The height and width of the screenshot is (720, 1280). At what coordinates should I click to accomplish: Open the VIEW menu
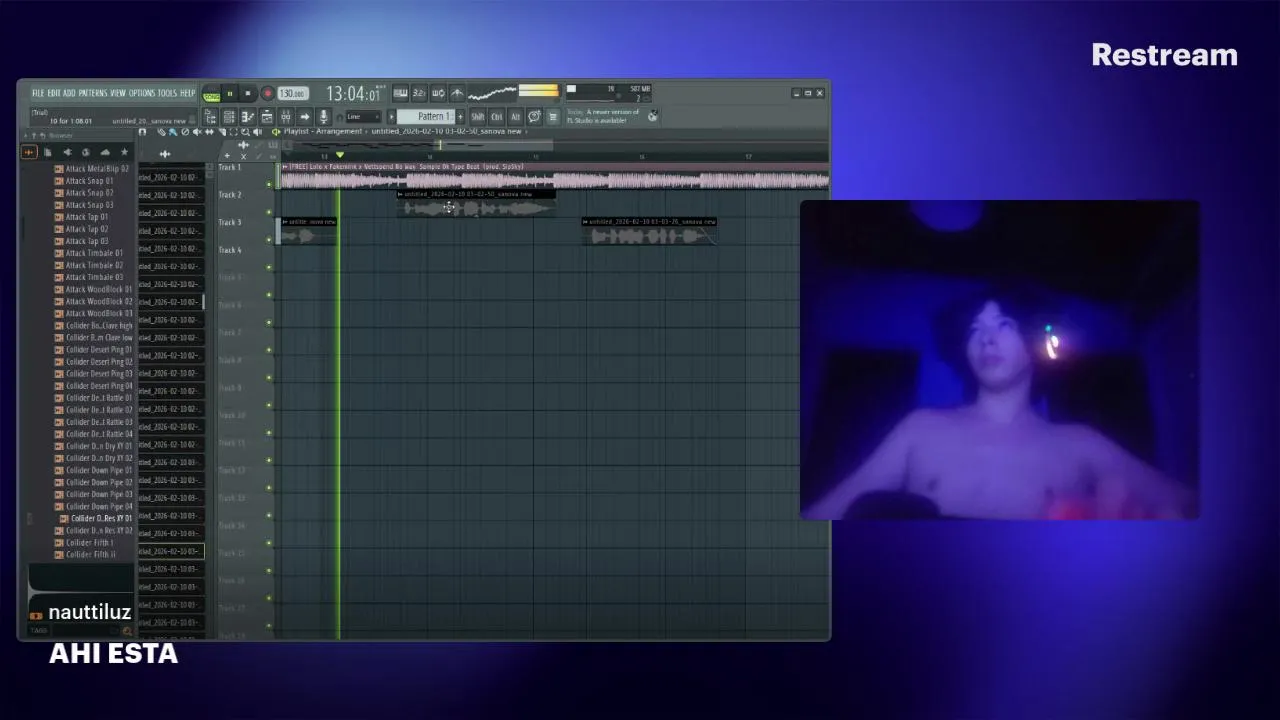[118, 93]
